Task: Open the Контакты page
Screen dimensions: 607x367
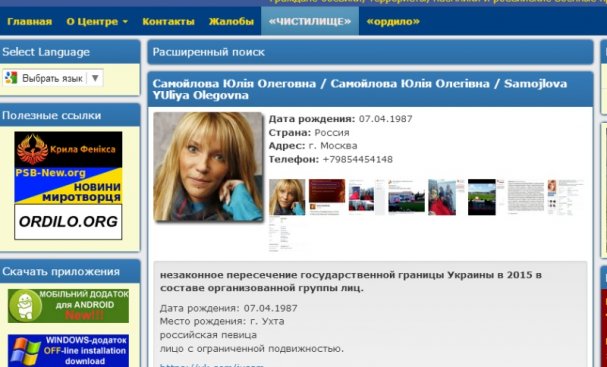Action: (x=168, y=21)
